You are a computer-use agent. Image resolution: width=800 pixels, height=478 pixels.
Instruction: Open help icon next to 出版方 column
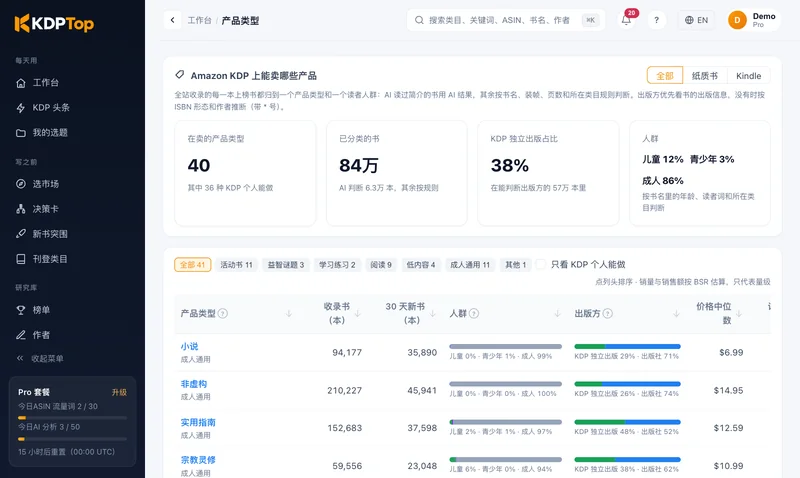pos(608,313)
